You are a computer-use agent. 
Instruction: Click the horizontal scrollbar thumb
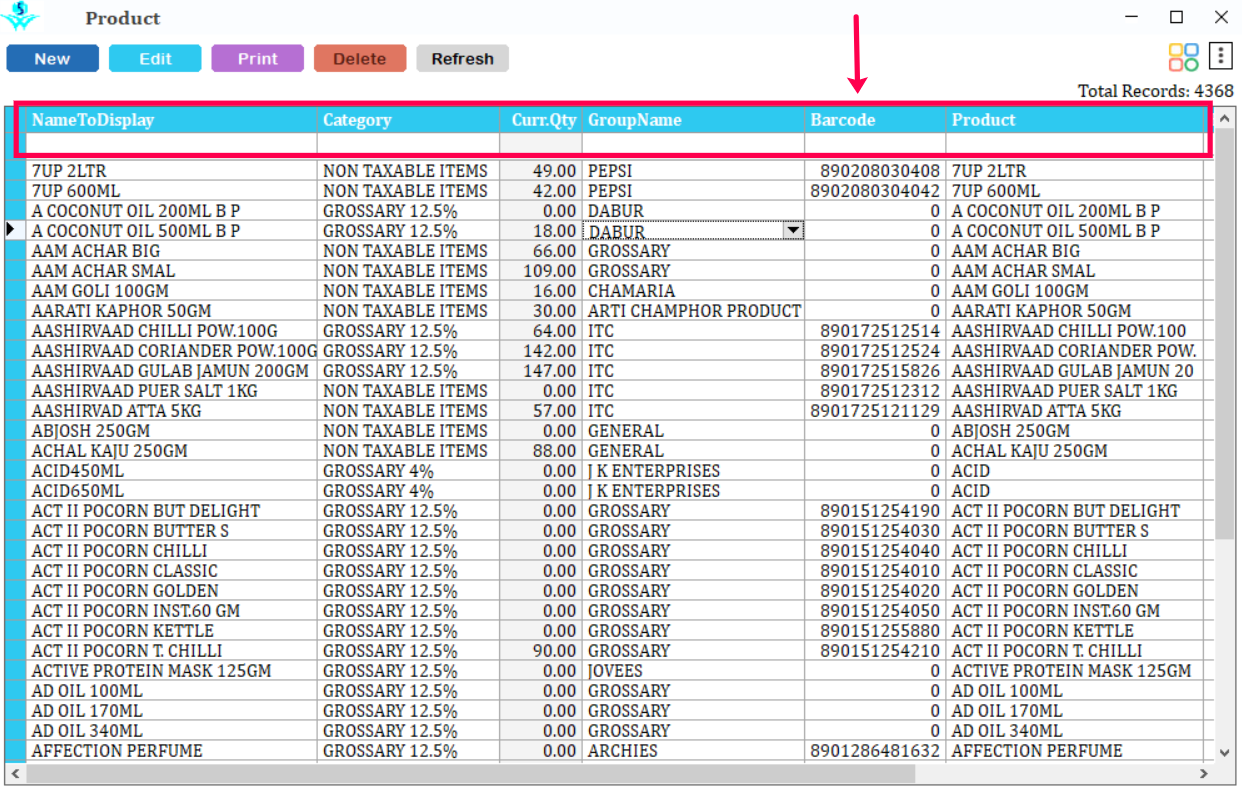(471, 773)
